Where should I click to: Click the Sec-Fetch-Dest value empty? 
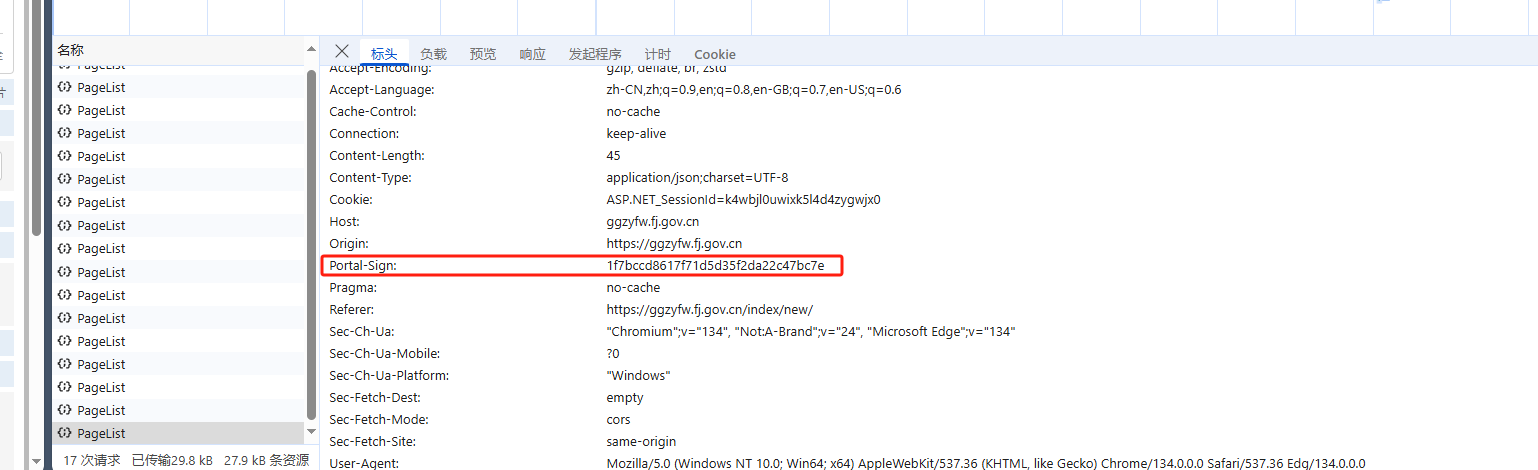point(625,397)
